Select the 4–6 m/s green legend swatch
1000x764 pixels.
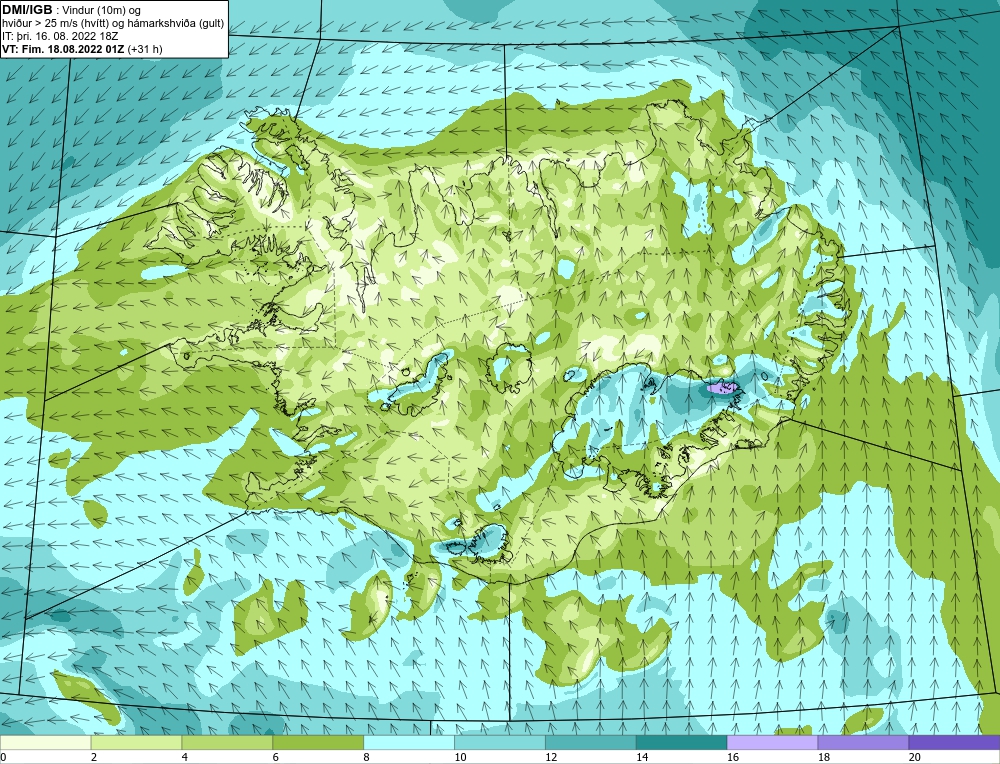click(227, 742)
